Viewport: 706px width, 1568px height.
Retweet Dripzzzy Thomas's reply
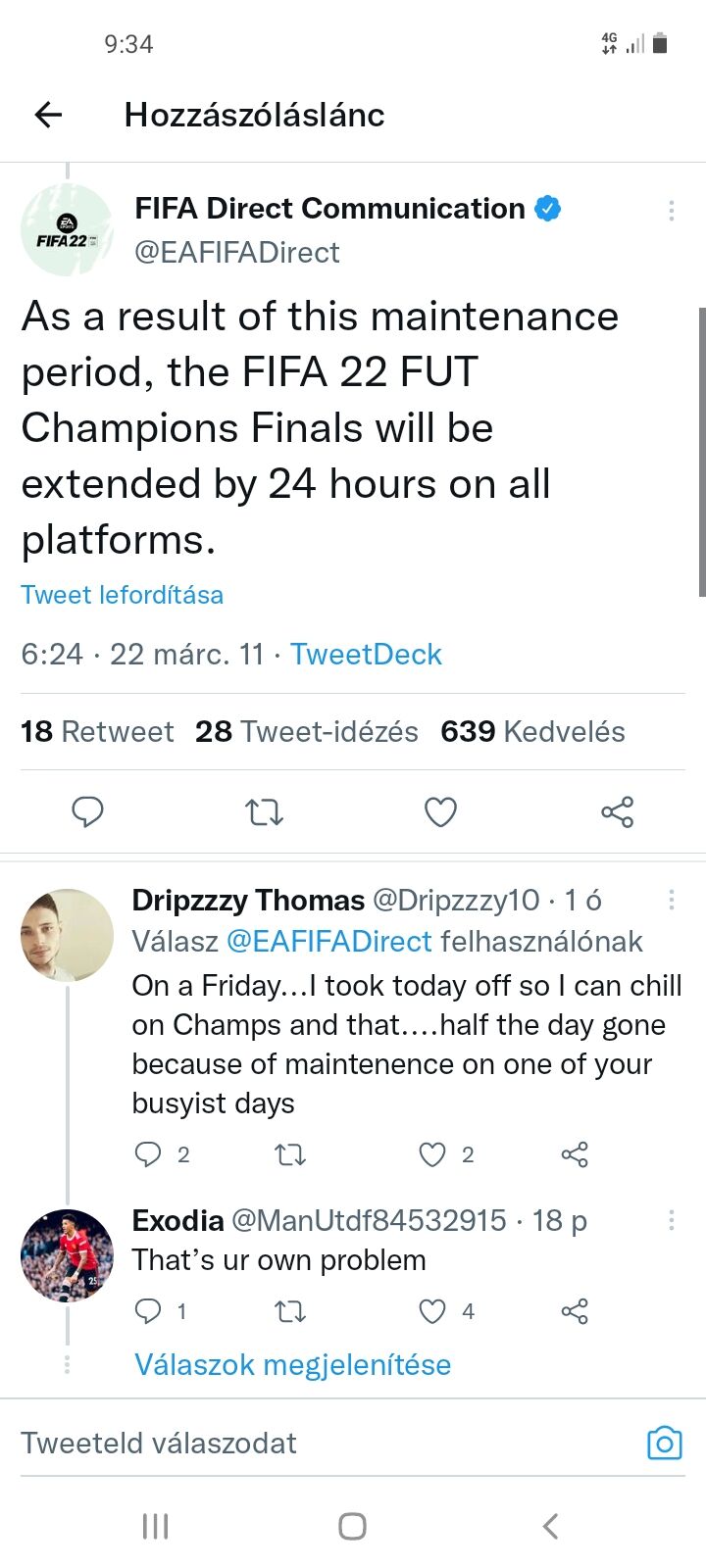coord(290,1154)
